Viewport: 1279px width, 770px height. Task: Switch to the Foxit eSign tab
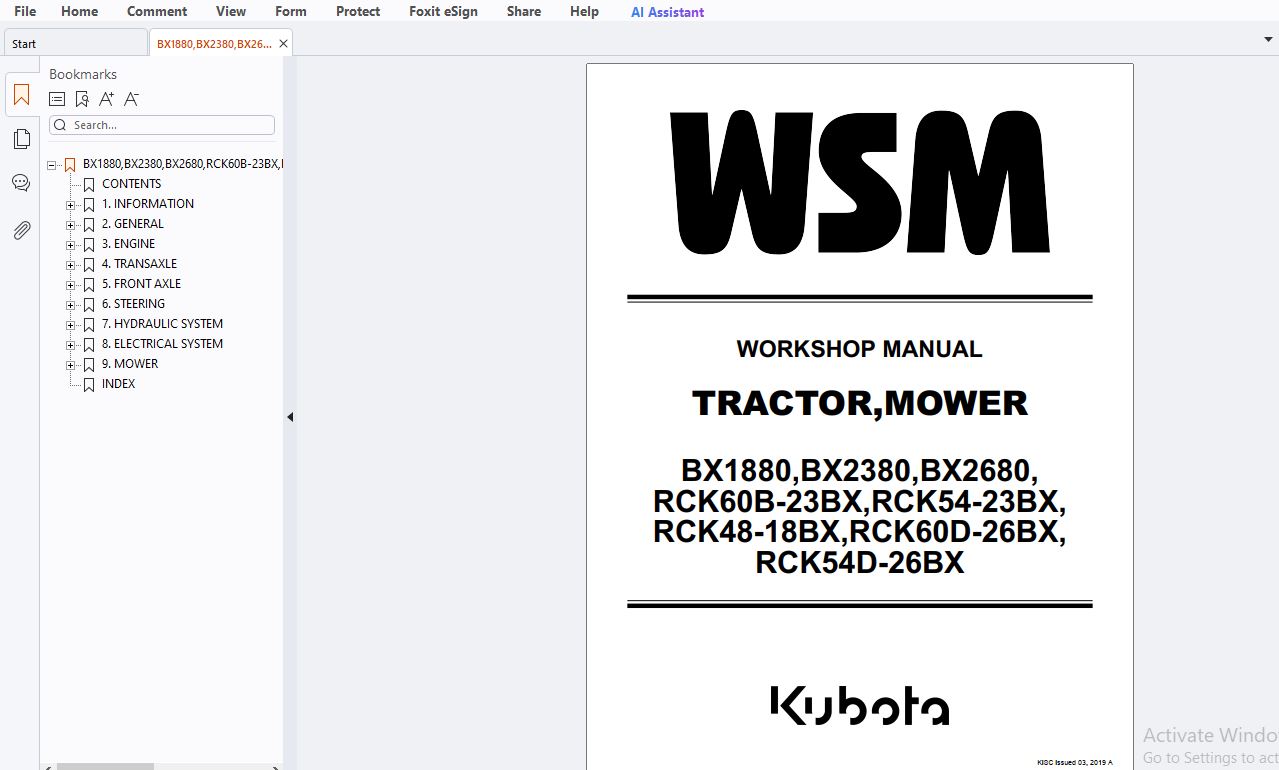pos(443,11)
